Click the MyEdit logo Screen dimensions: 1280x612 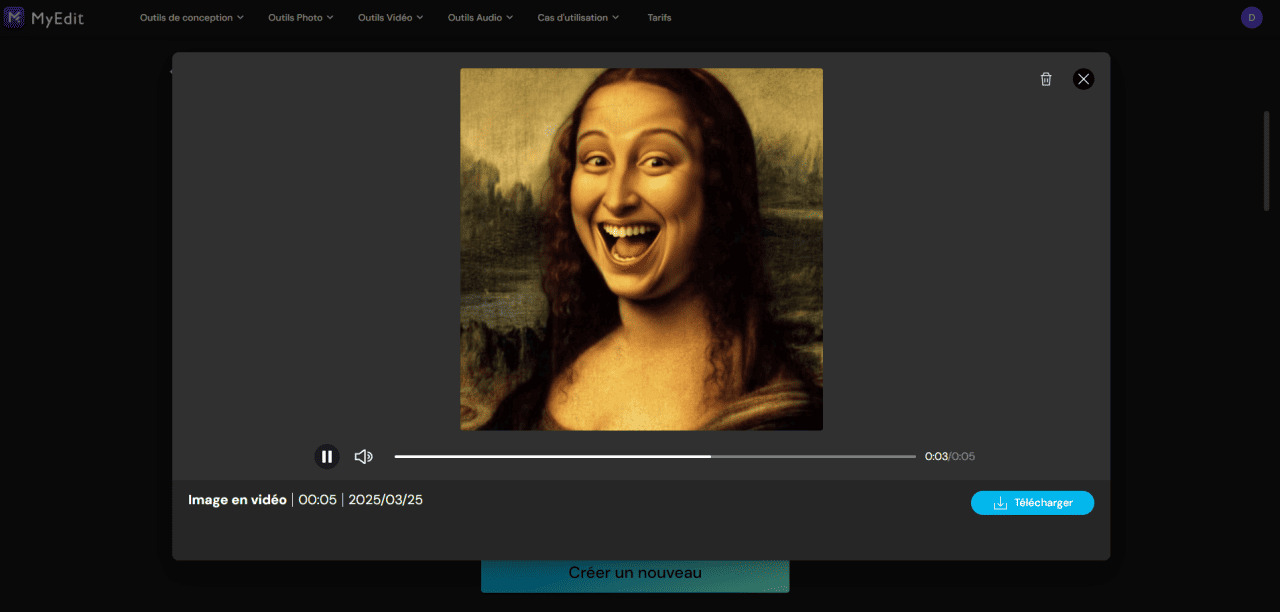[45, 17]
